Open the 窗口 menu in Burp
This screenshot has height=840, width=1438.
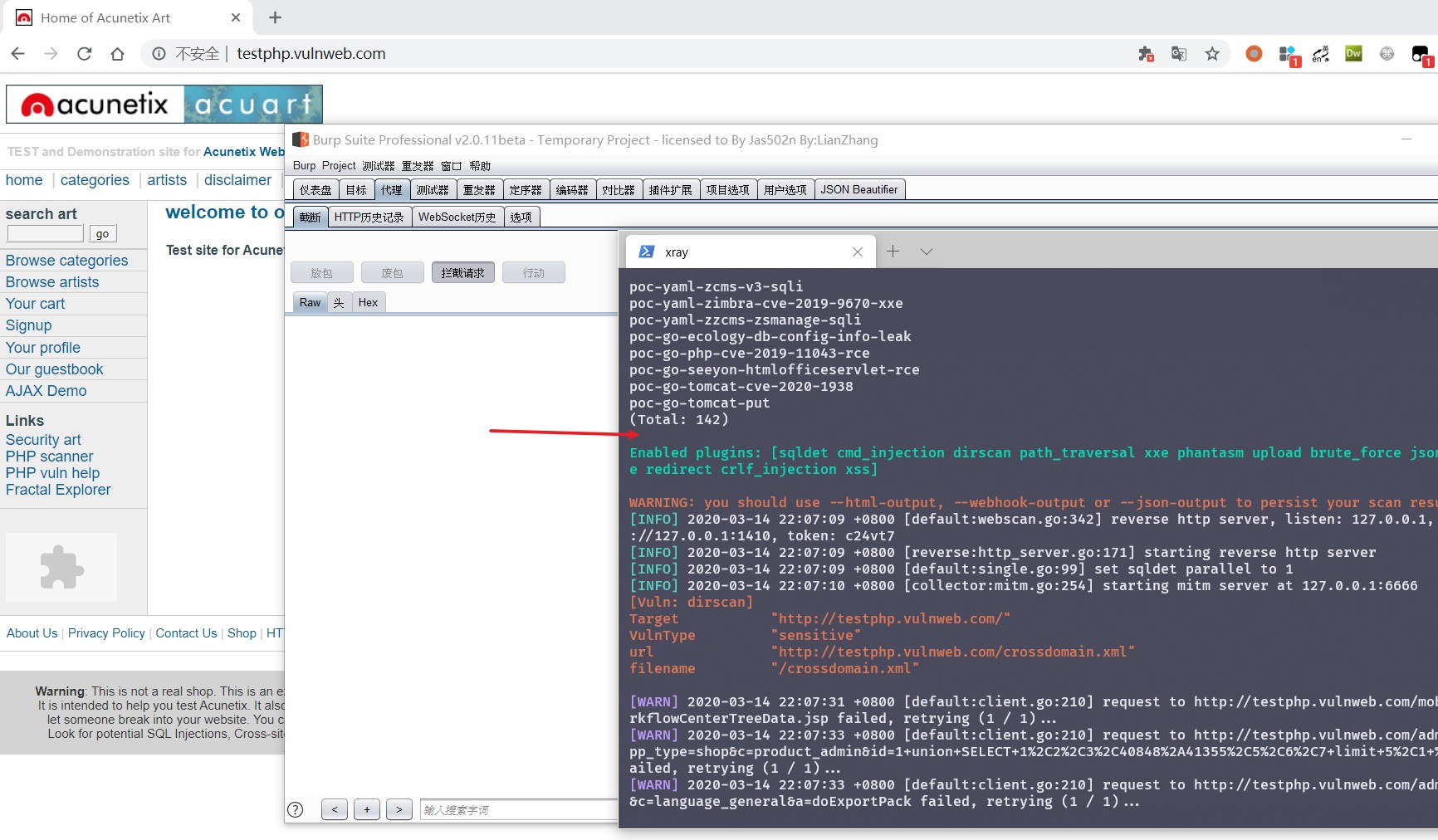click(x=451, y=166)
